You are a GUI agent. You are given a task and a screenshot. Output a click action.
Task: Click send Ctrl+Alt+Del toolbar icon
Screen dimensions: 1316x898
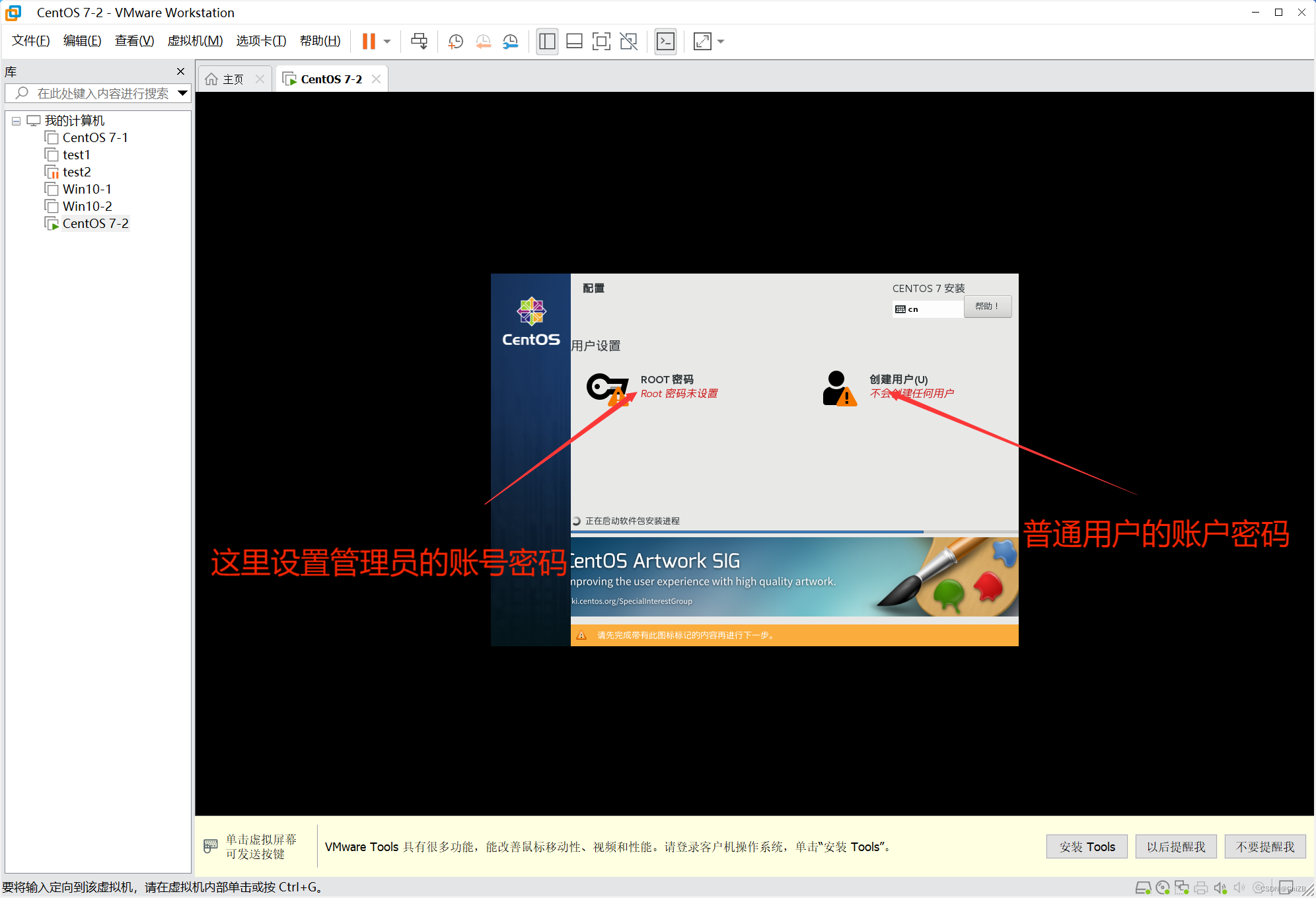pos(419,42)
